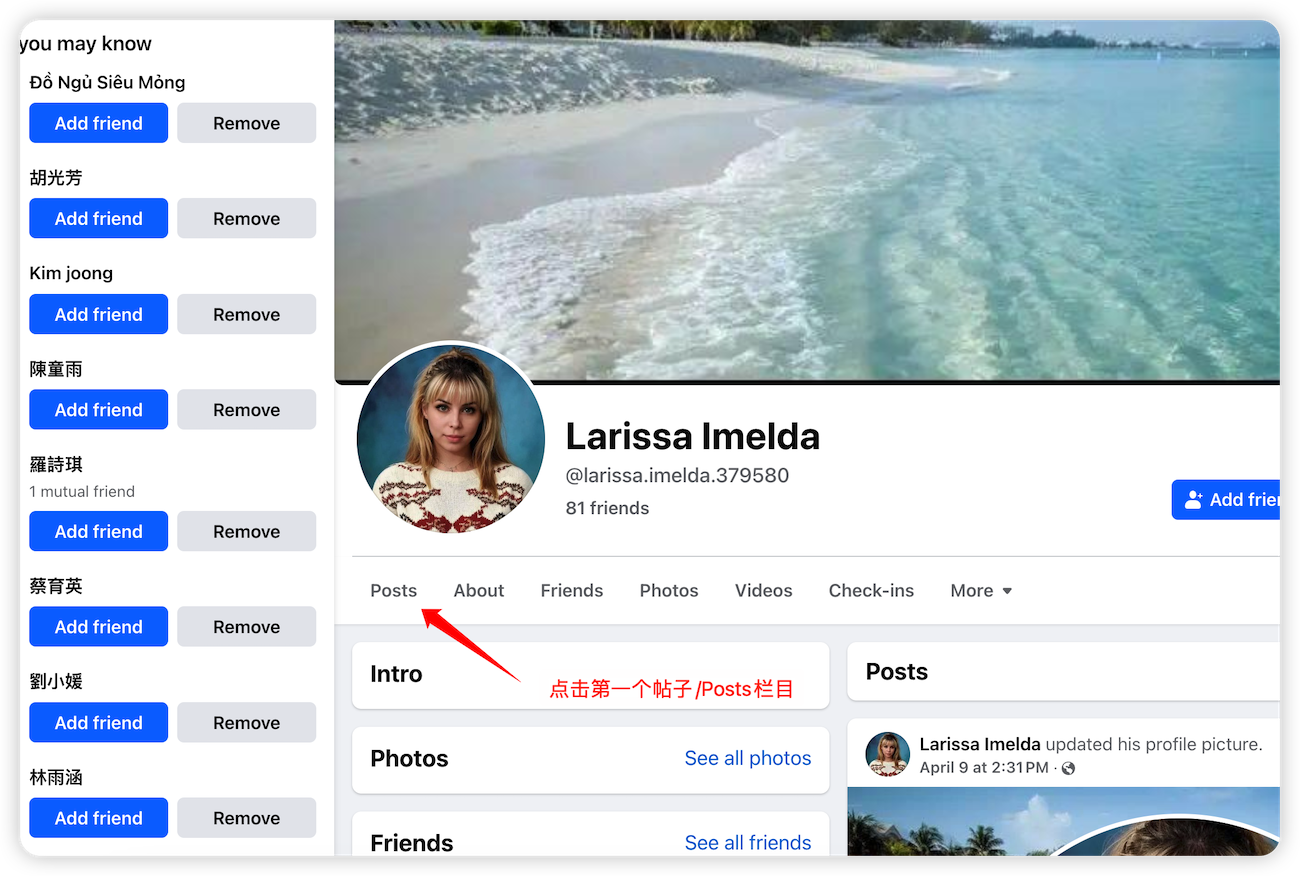
Task: Open the 81 friends count link
Action: [x=607, y=508]
